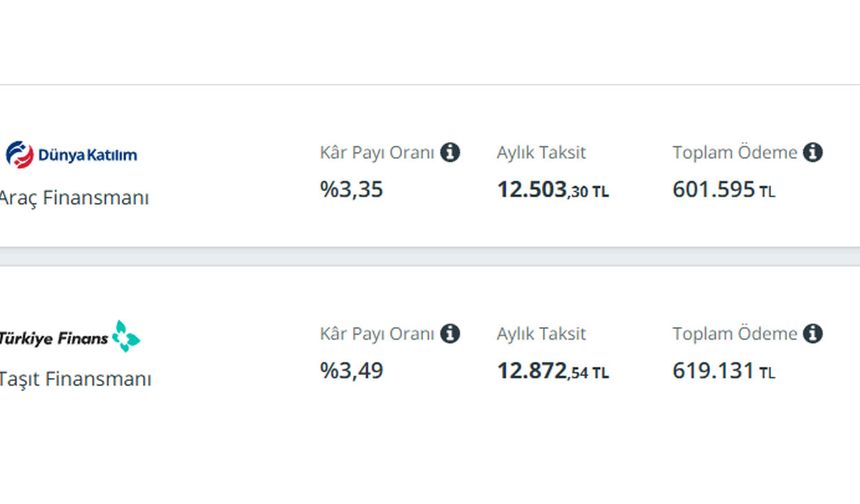Image resolution: width=860 pixels, height=504 pixels.
Task: Show the Toplam Ödeme info tooltip for Türkiye Finans
Action: 812,333
